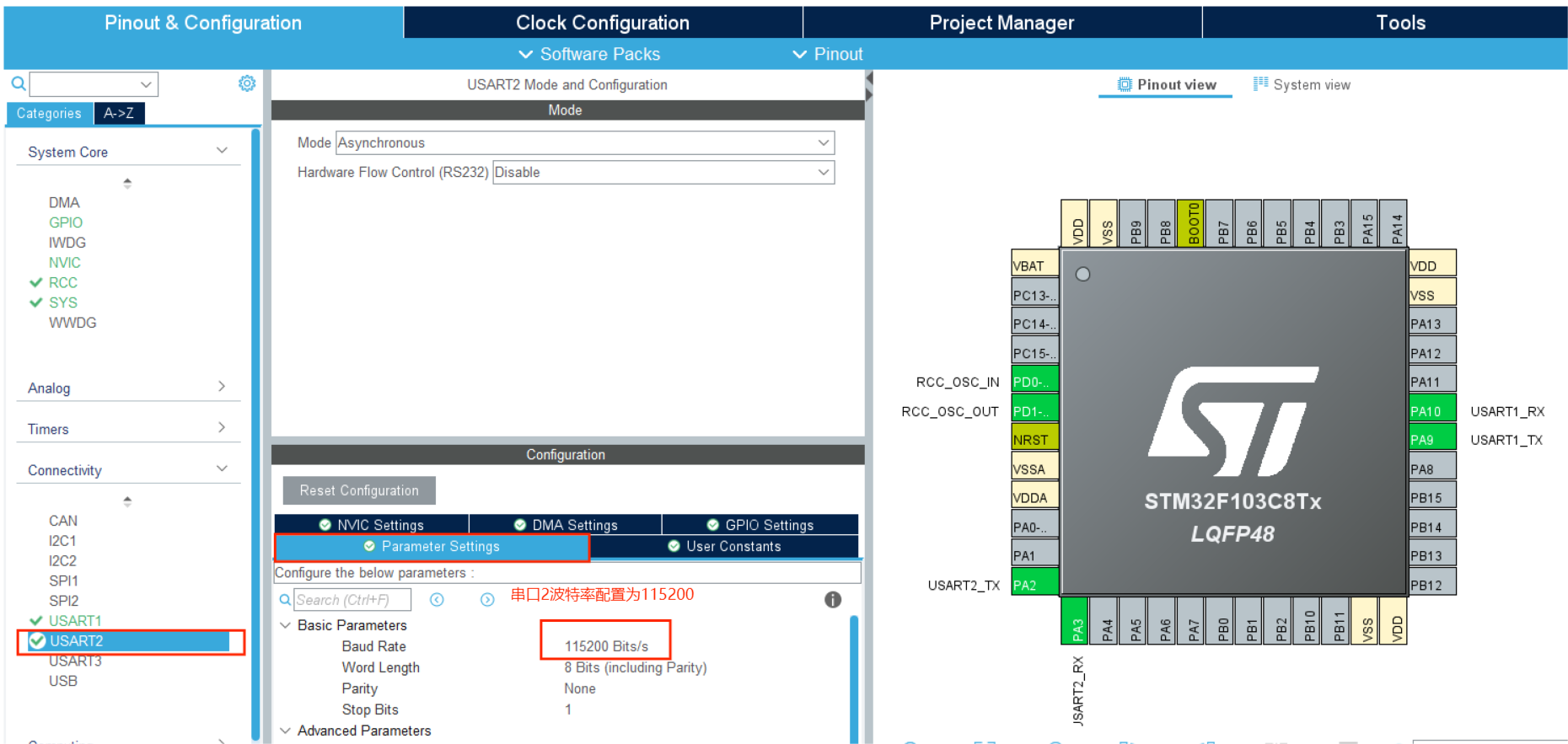Switch to Pinout view

click(x=1167, y=84)
